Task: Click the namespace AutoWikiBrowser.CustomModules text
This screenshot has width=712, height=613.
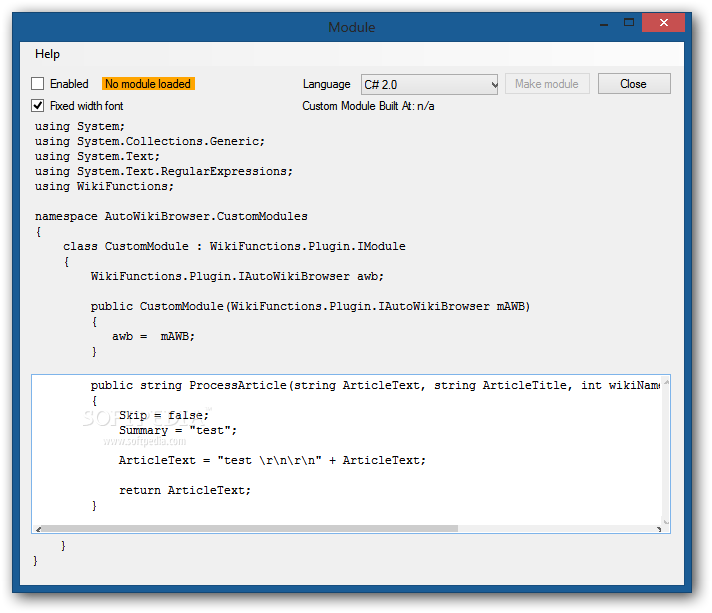Action: point(171,216)
